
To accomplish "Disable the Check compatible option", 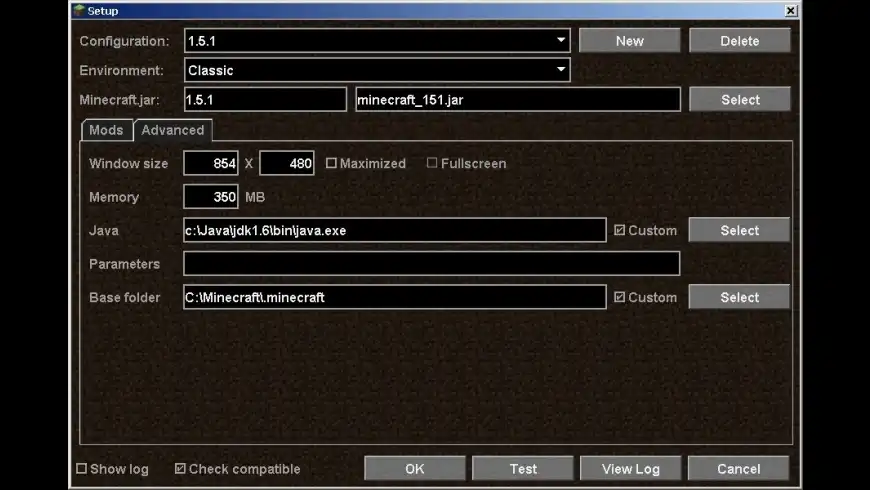I will [180, 469].
